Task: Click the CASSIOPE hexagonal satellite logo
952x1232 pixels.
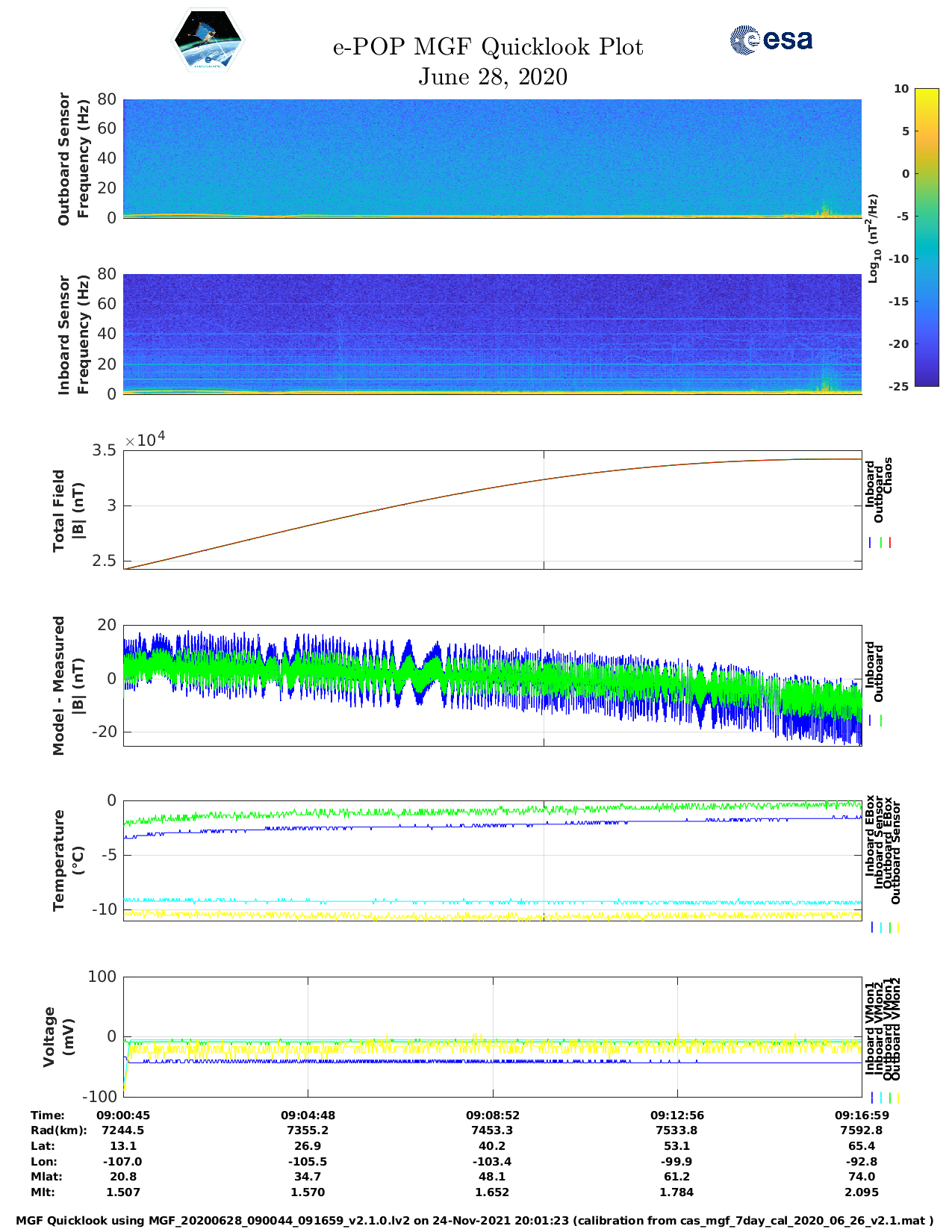Action: [x=208, y=40]
